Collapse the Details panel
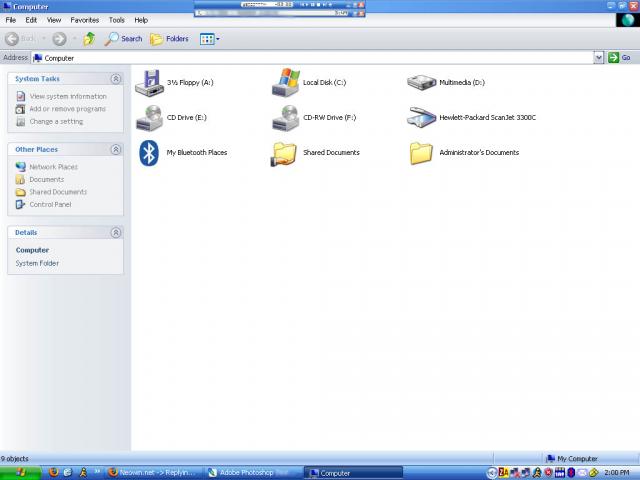Image resolution: width=640 pixels, height=480 pixels. click(116, 232)
